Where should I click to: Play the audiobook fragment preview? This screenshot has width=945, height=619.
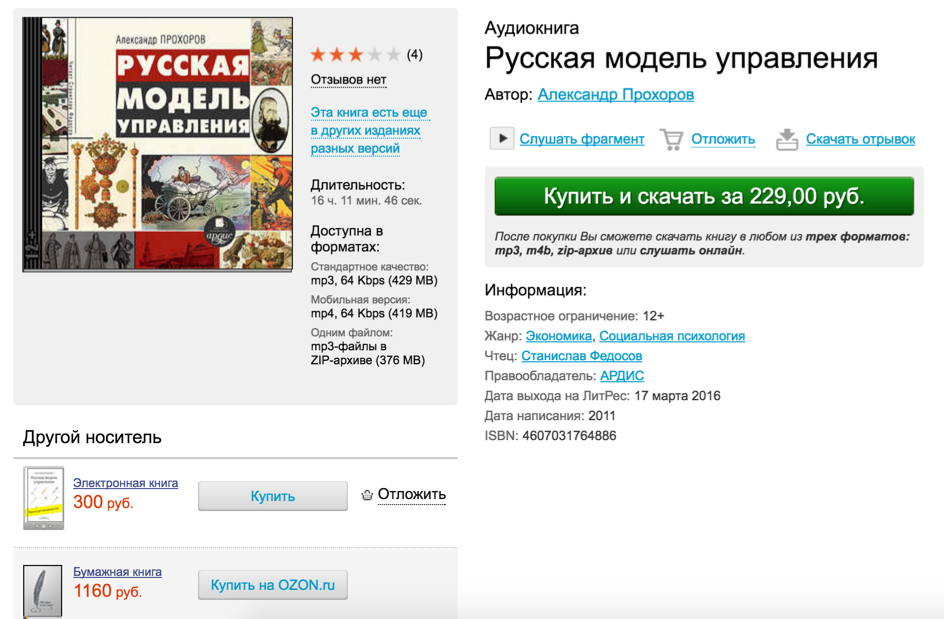pos(501,138)
